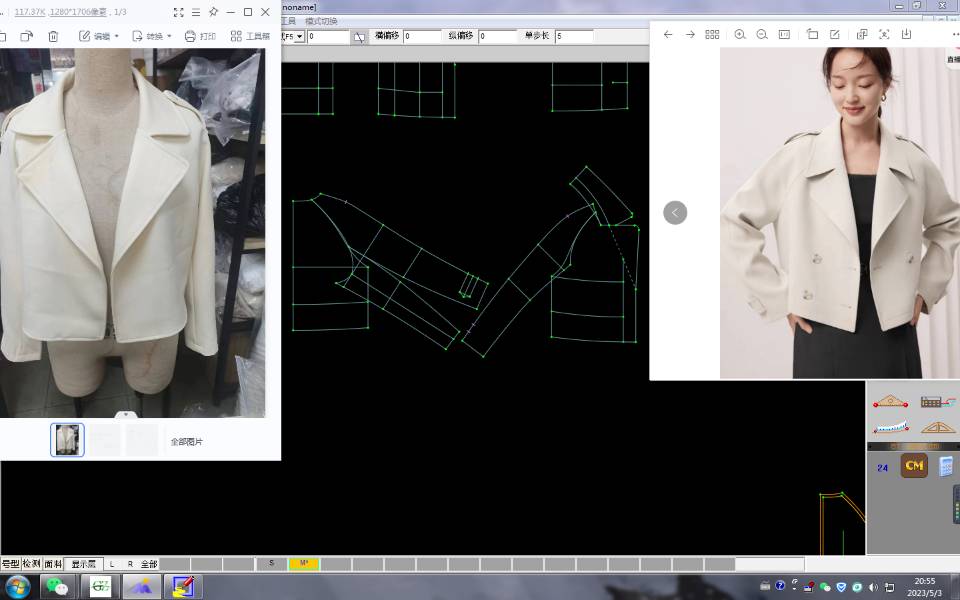The image size is (960, 600).
Task: Click the 全部图片 all images link
Action: pyautogui.click(x=186, y=441)
